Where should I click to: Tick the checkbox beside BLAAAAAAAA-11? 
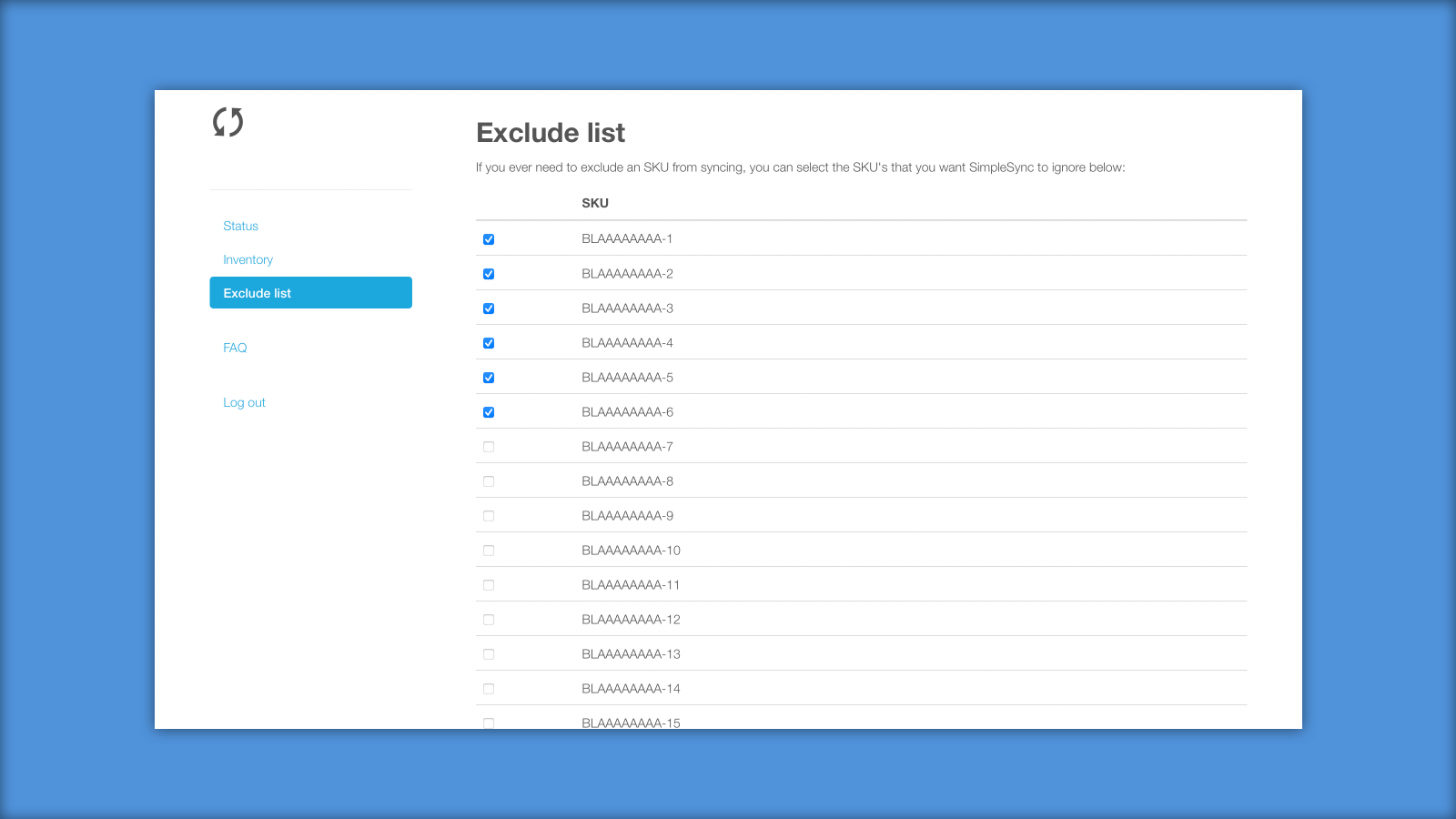click(489, 585)
